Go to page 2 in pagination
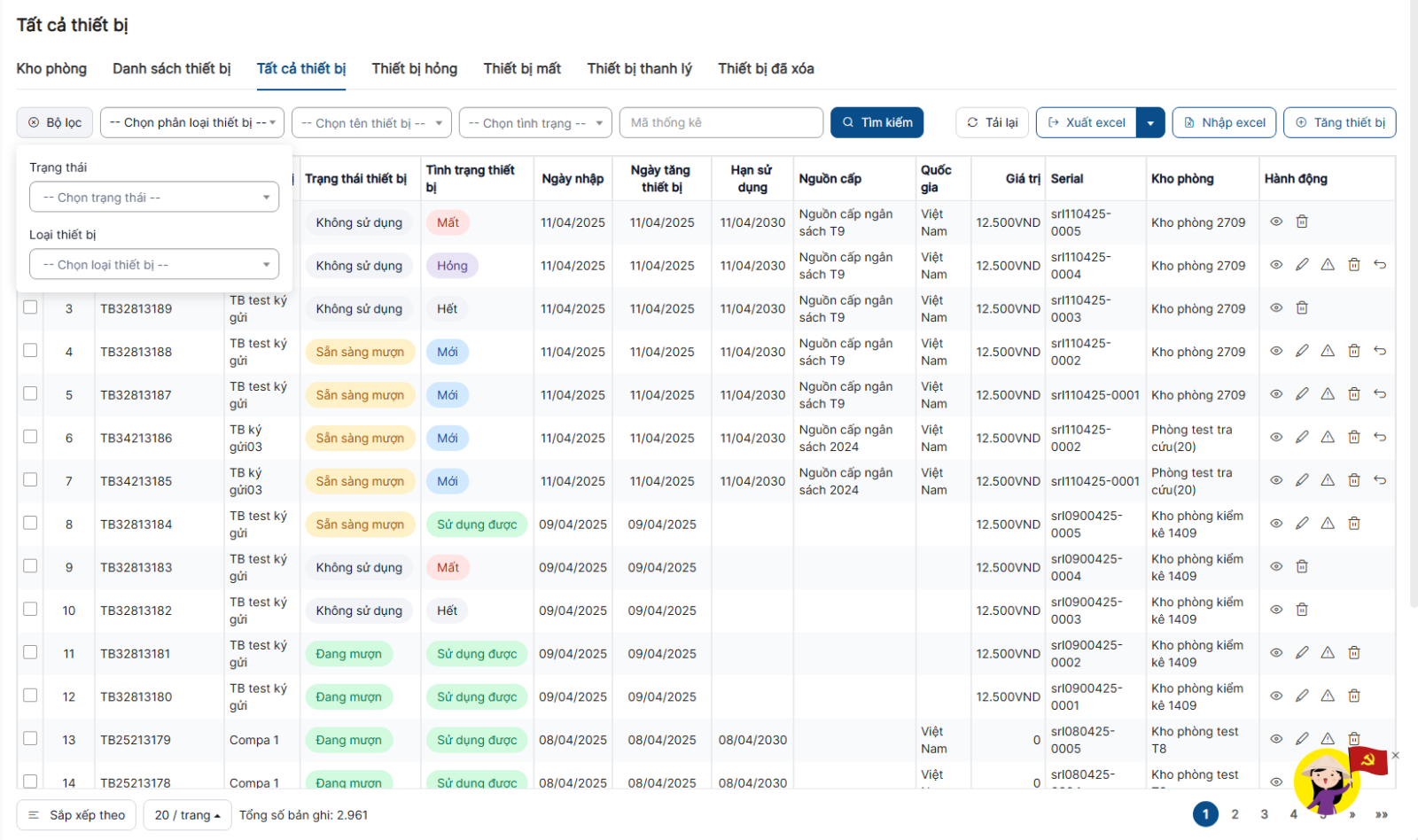 coord(1235,814)
